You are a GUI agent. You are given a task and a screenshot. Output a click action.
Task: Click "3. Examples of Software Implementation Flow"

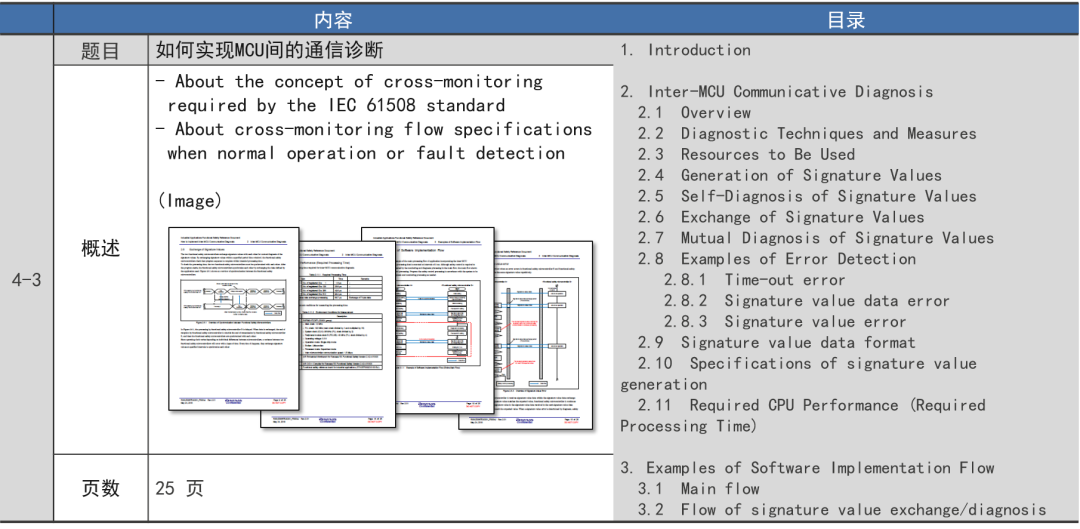click(807, 468)
